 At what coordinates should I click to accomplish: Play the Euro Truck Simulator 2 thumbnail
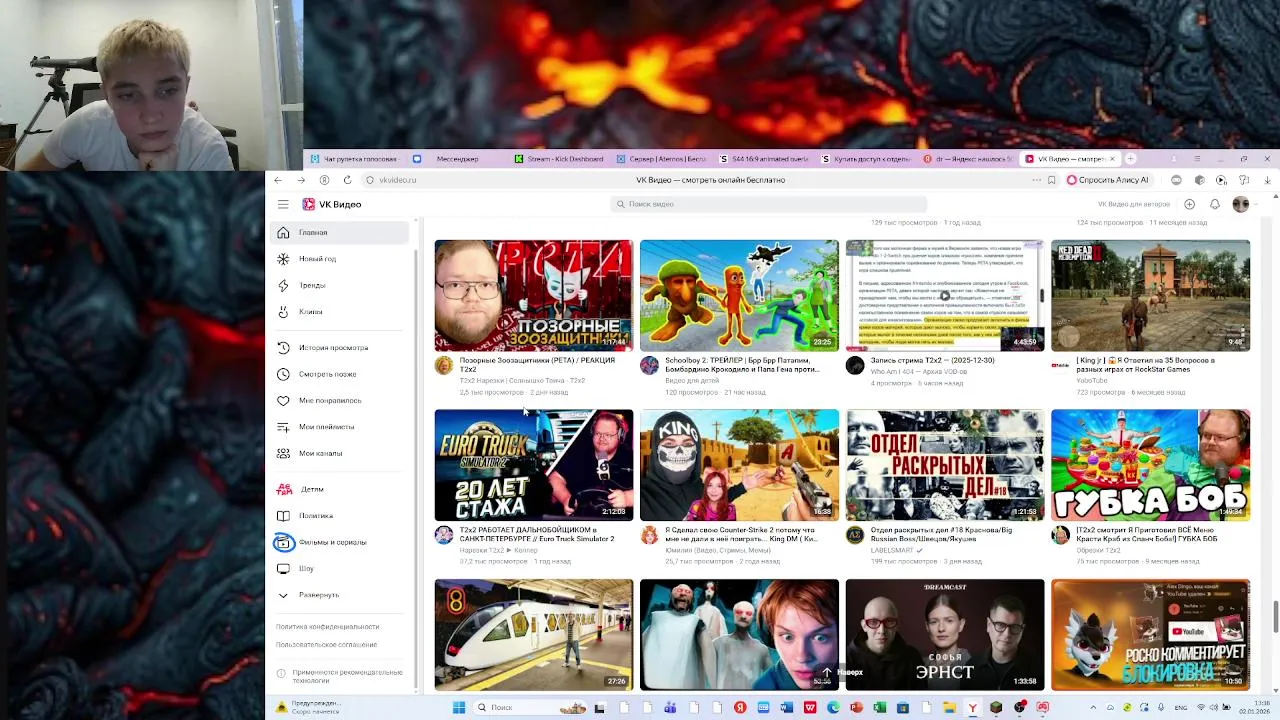point(534,465)
